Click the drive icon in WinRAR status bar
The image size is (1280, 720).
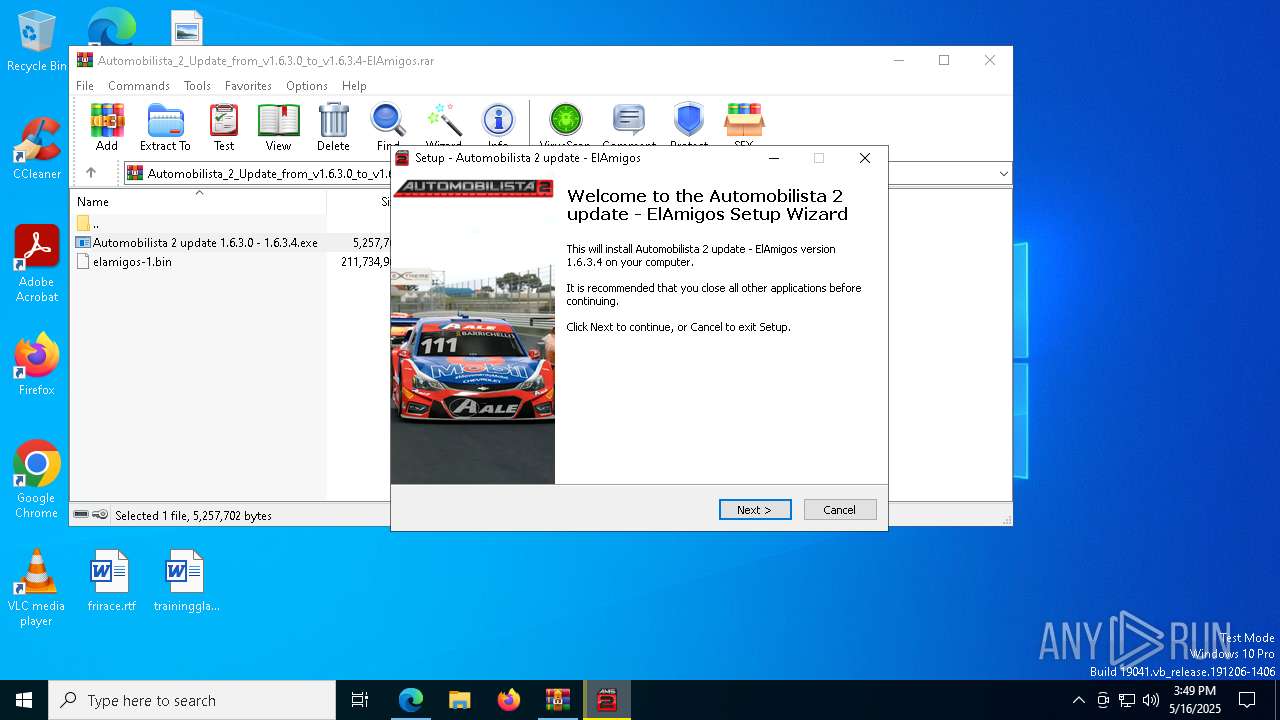click(x=81, y=515)
